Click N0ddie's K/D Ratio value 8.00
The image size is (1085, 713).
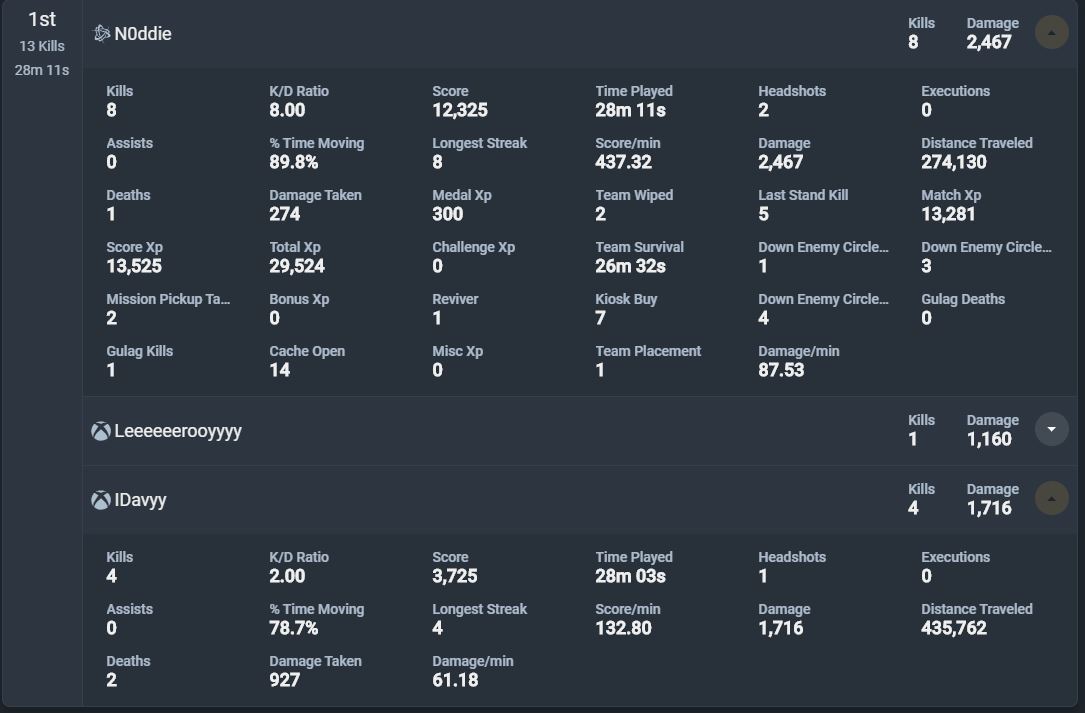click(x=287, y=110)
